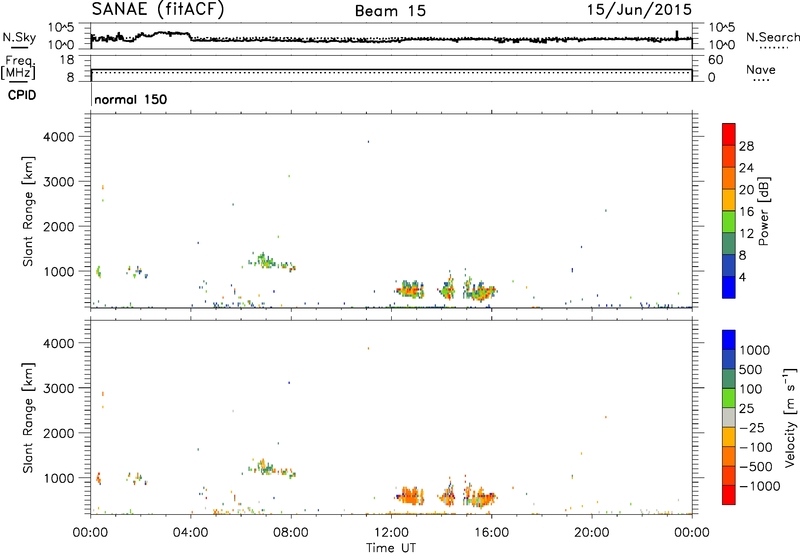This screenshot has height=554, width=800.
Task: Click the elevated noise bump in N.Sky trace
Action: click(163, 35)
